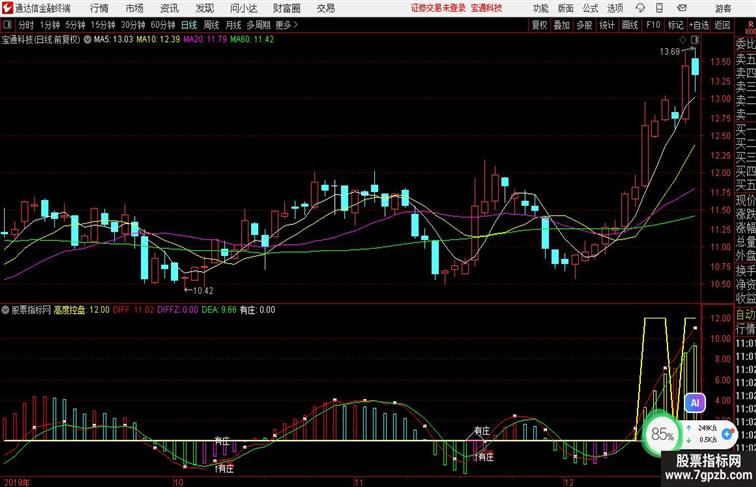Open the 交易 menu

325,8
